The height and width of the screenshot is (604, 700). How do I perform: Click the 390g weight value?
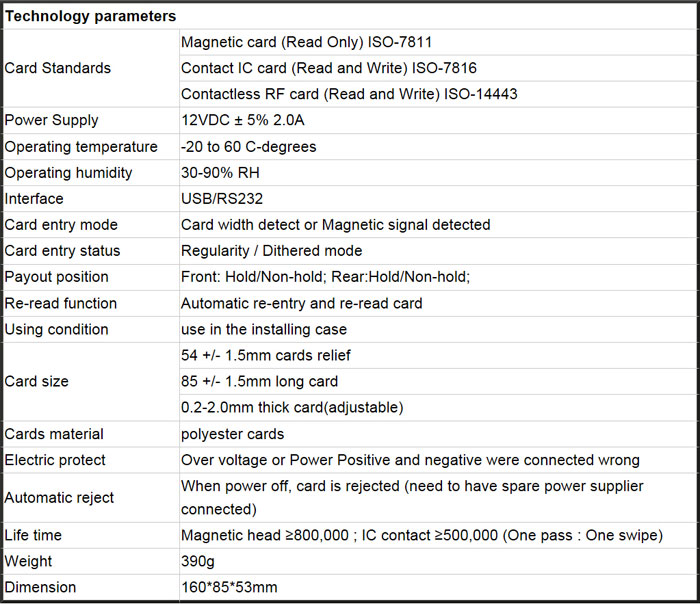(x=199, y=561)
